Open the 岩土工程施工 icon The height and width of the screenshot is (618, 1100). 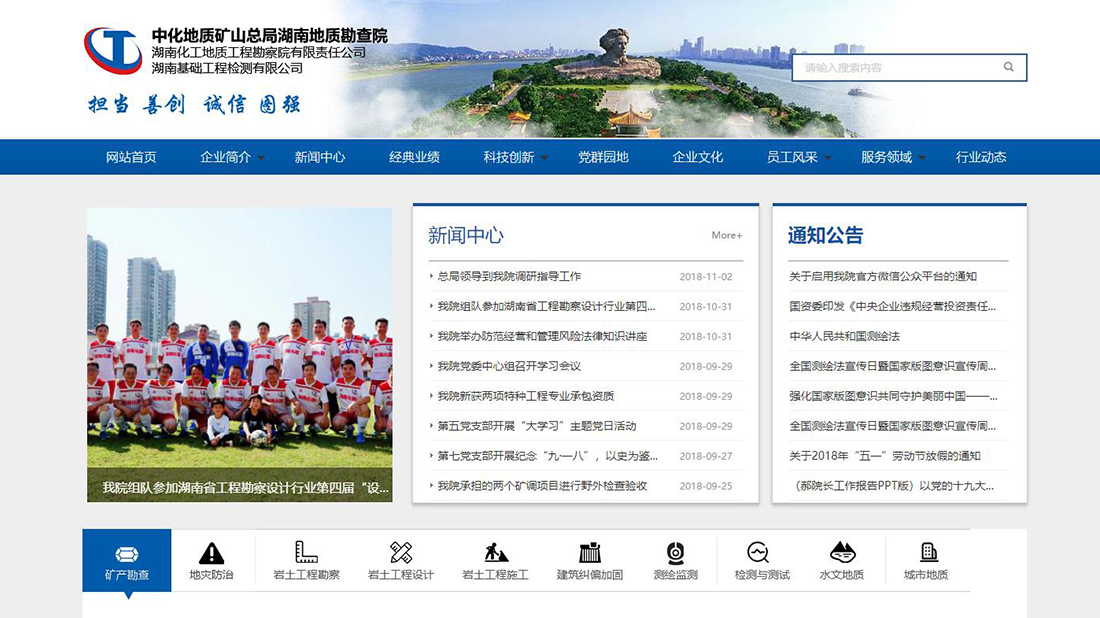click(495, 553)
